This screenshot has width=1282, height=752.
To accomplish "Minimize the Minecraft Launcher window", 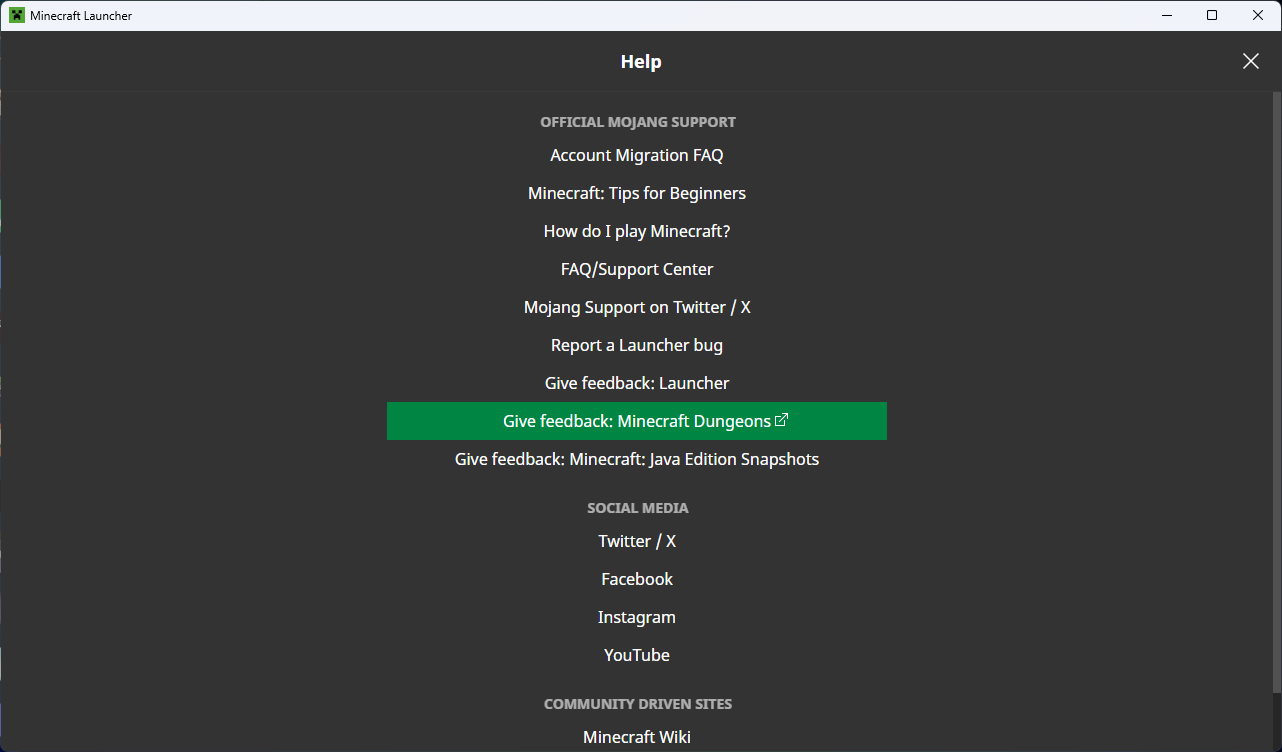I will (1166, 15).
